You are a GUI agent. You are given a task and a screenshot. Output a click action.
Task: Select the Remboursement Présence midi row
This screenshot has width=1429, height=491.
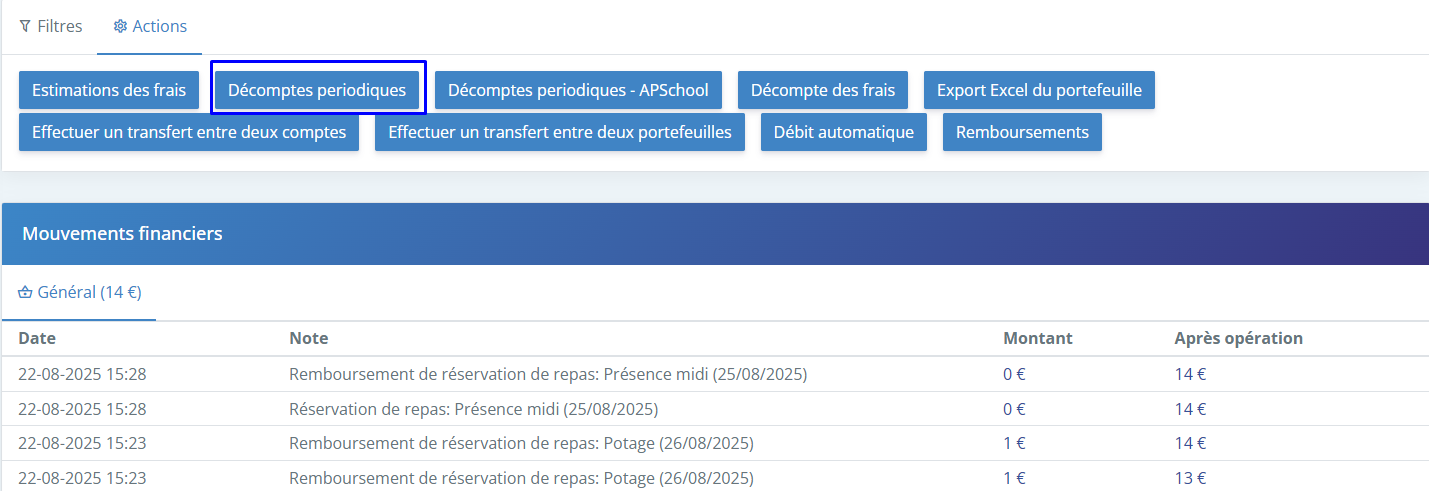pyautogui.click(x=547, y=375)
